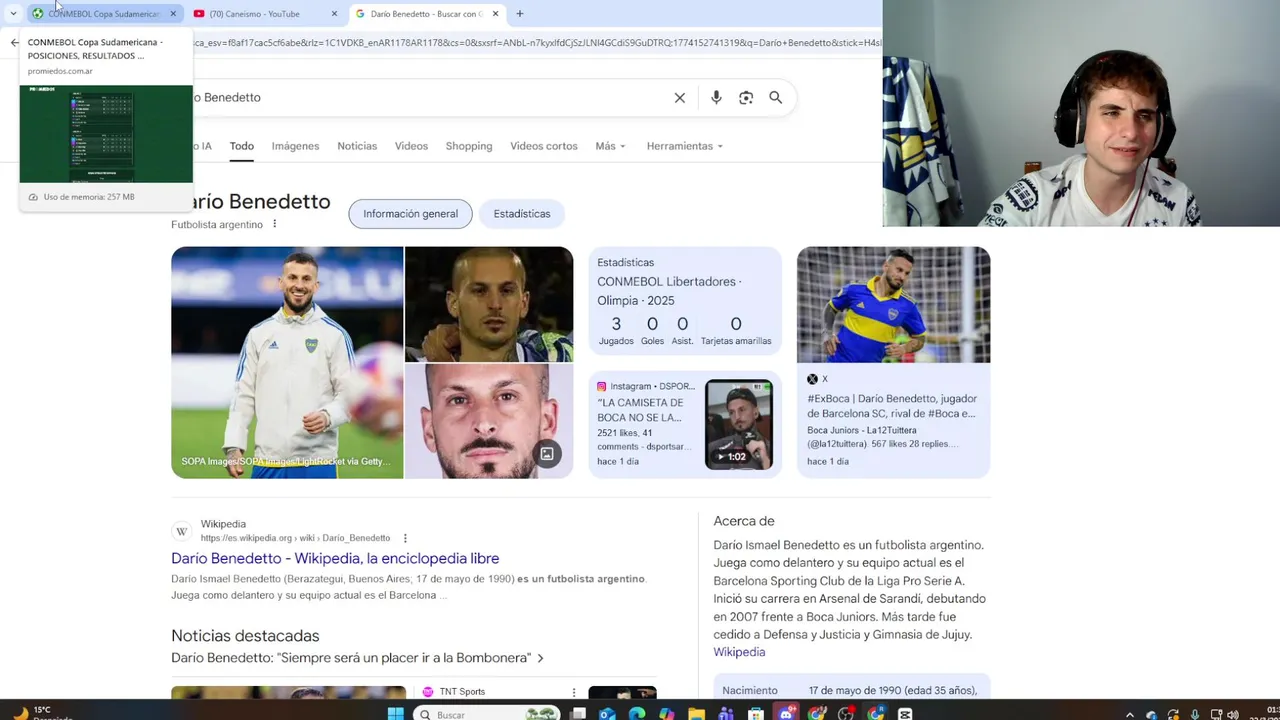
Task: Select the Estadísticas chip
Action: (522, 214)
